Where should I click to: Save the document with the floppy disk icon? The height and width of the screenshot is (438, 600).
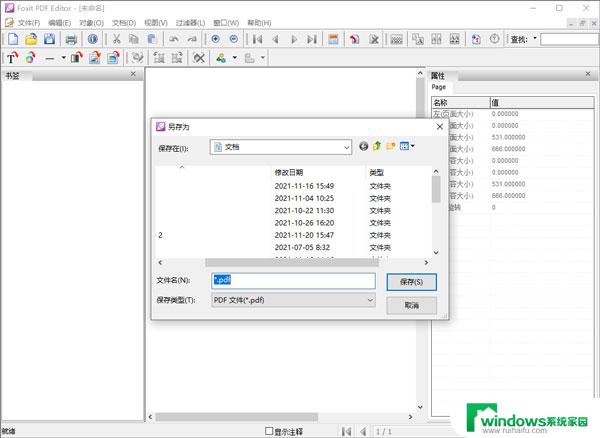[49, 39]
